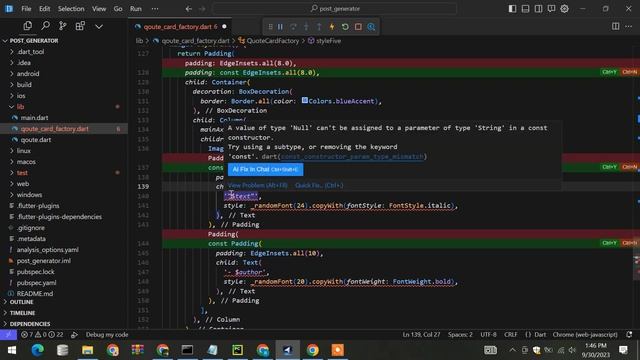Open qoute.dart in explorer
Viewport: 640px width, 360px height.
[36, 140]
